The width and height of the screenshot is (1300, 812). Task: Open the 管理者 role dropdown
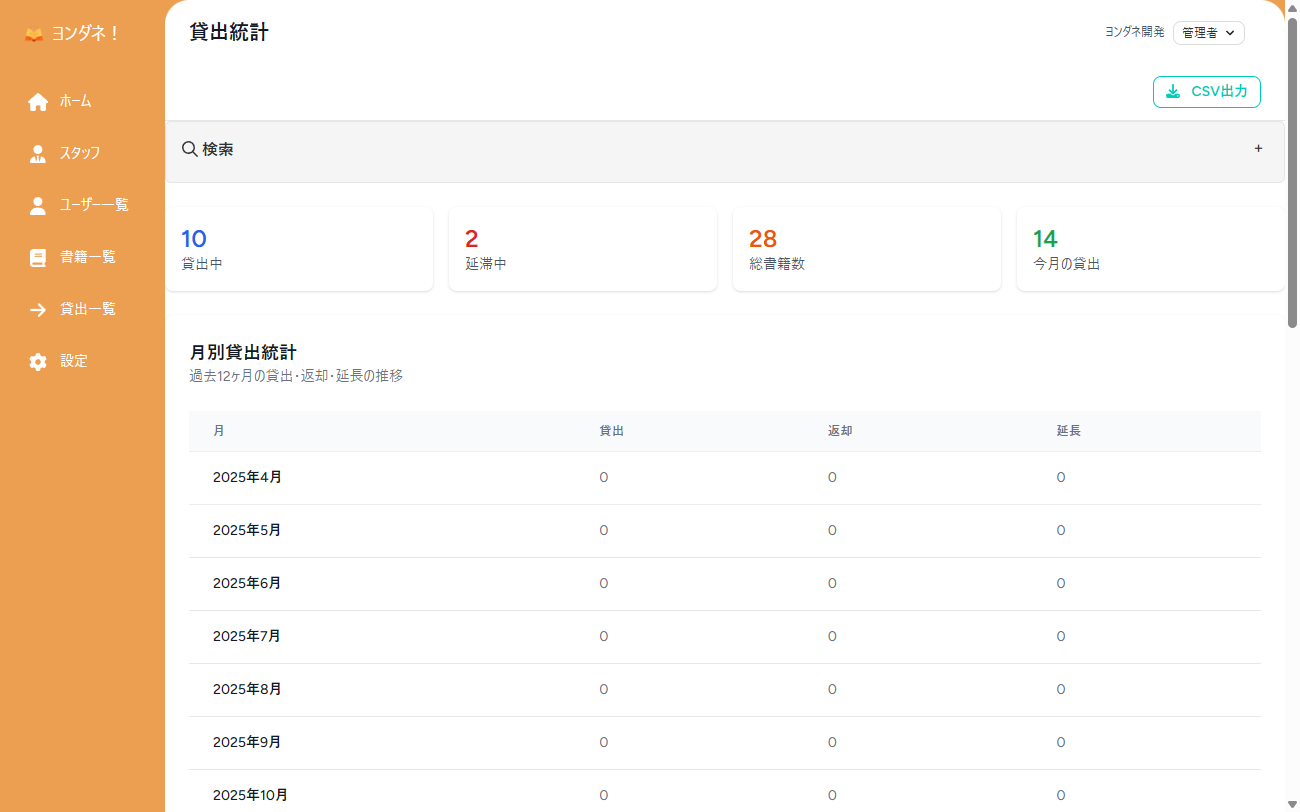[1208, 33]
